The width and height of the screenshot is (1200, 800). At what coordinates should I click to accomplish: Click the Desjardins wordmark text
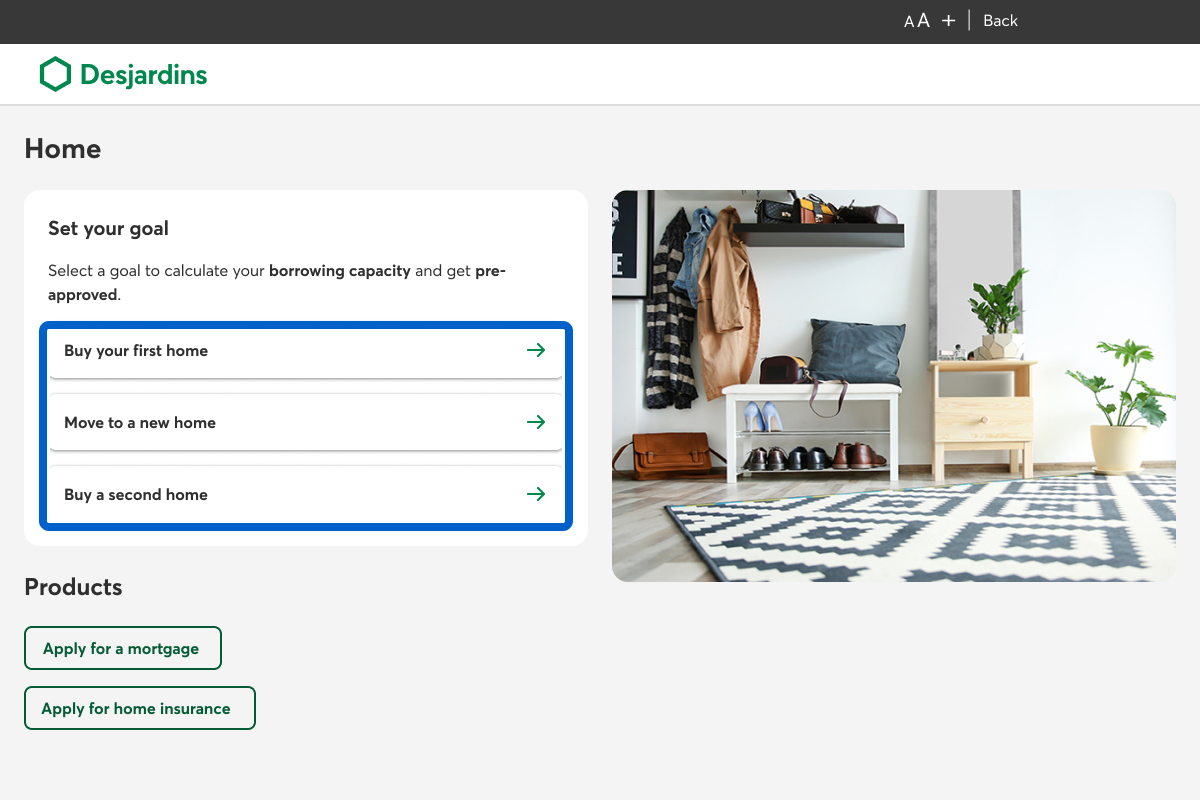point(143,75)
